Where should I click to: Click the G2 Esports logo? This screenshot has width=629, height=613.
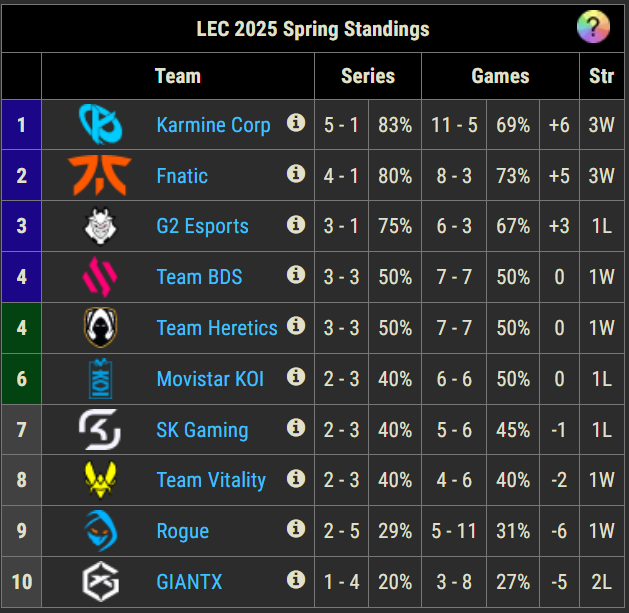tap(100, 226)
